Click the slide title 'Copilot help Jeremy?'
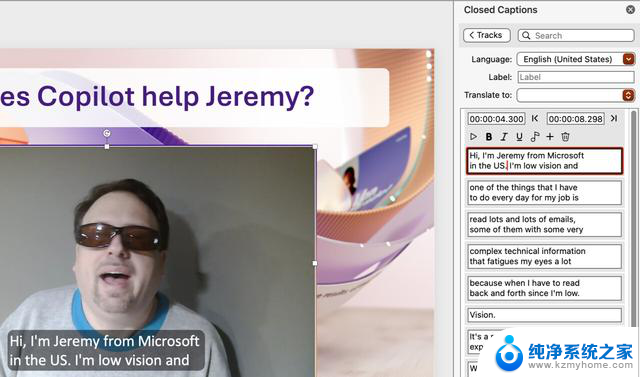This screenshot has width=640, height=377. pos(176,97)
